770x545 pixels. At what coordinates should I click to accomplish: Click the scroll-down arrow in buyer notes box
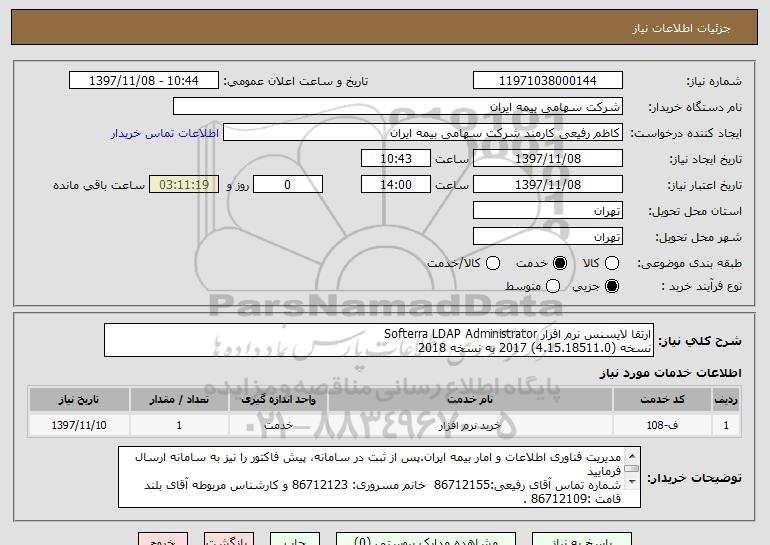632,481
